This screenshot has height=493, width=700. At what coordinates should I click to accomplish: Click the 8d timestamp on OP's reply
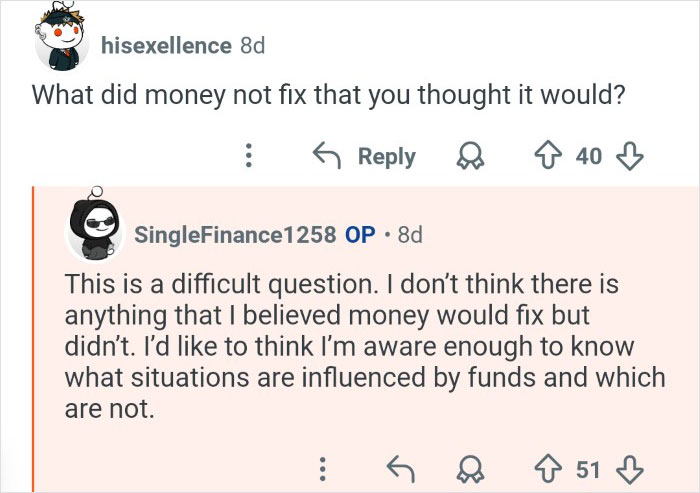pos(410,235)
